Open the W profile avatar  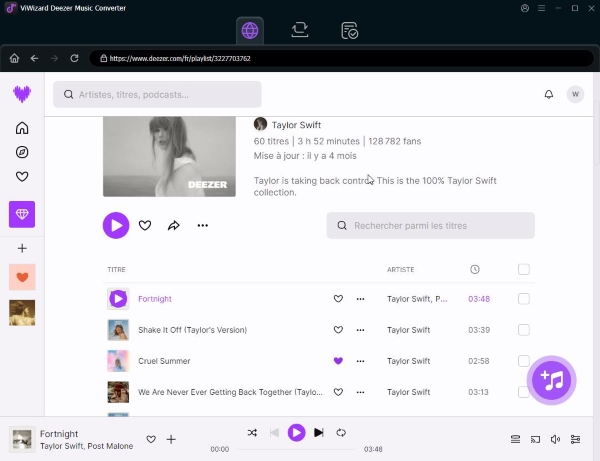(x=575, y=94)
